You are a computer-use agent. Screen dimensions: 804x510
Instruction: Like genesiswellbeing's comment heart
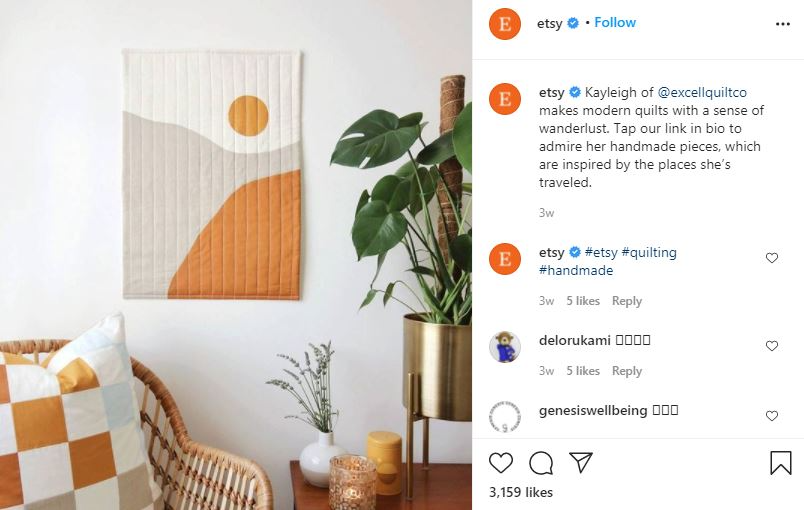click(772, 416)
